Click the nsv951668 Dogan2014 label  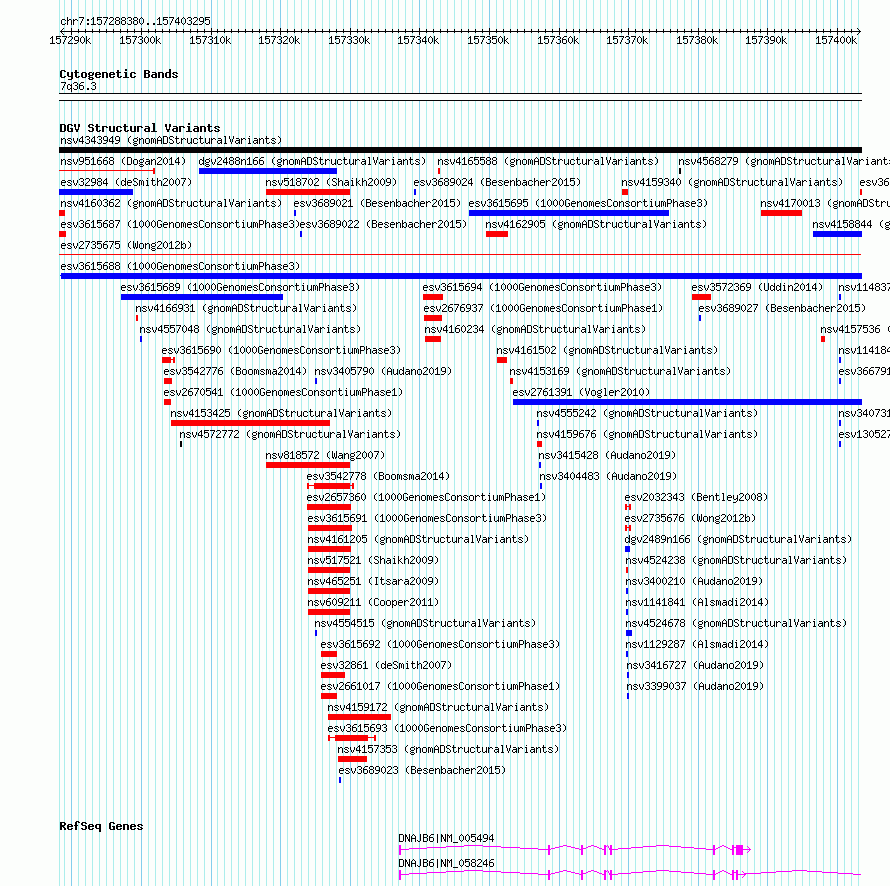123,161
